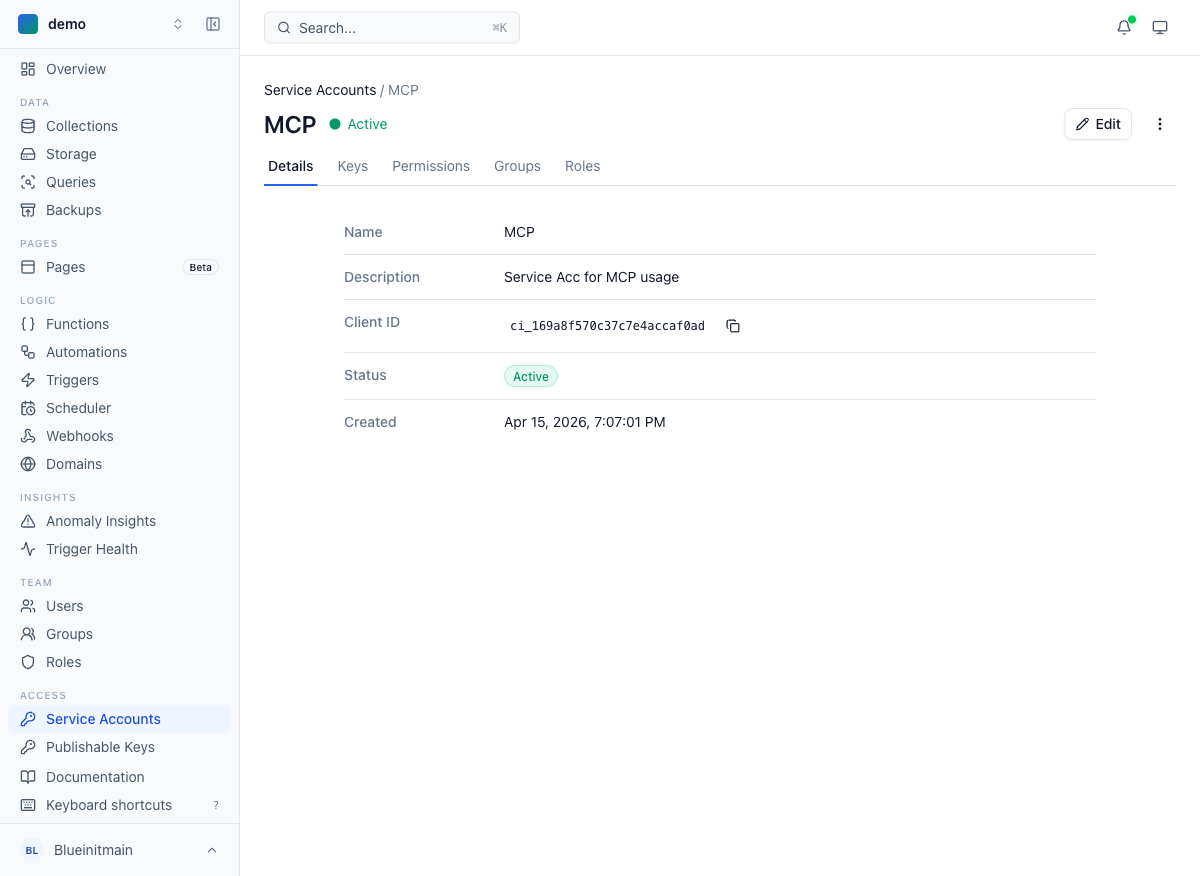Click the created date 'Apr 15, 2026, 7:07:01 PM'
This screenshot has height=876, width=1200.
tap(585, 422)
